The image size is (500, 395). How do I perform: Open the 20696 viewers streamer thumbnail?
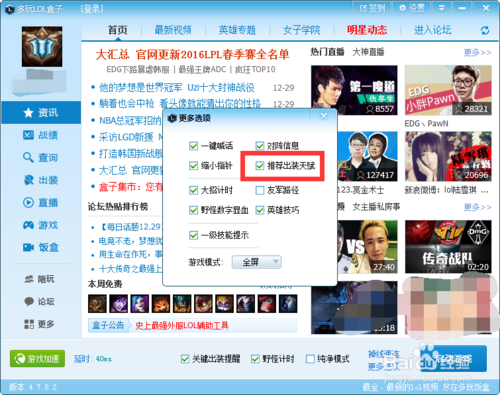coord(448,156)
